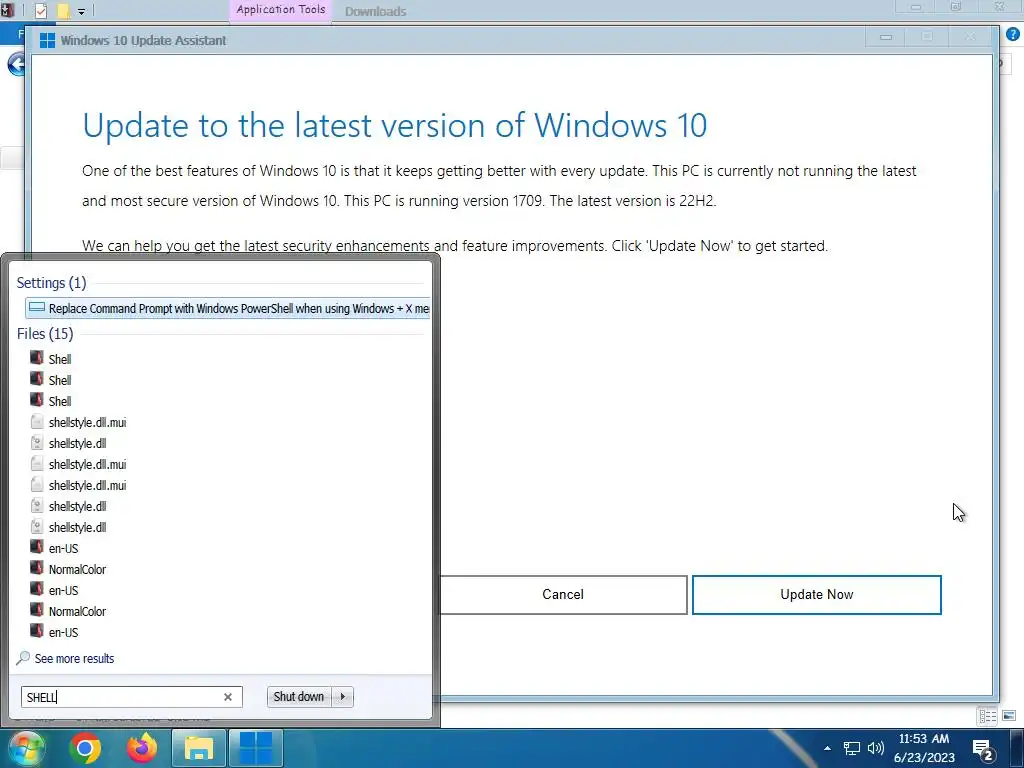
Task: Open the second NormalColor result
Action: (x=76, y=611)
